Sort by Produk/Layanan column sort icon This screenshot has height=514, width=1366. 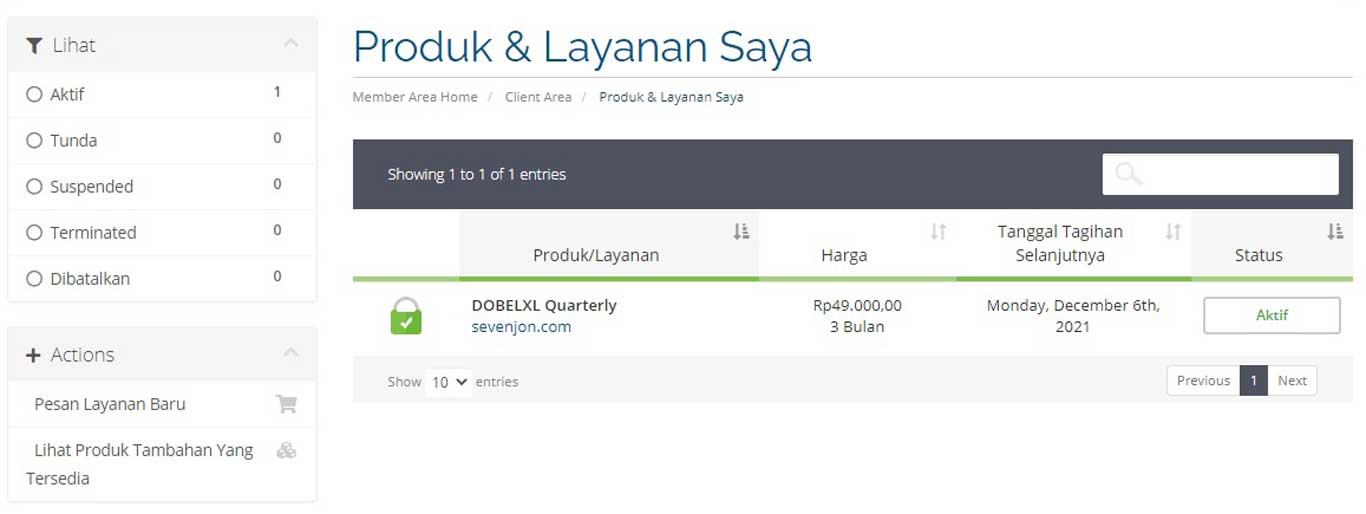point(741,232)
